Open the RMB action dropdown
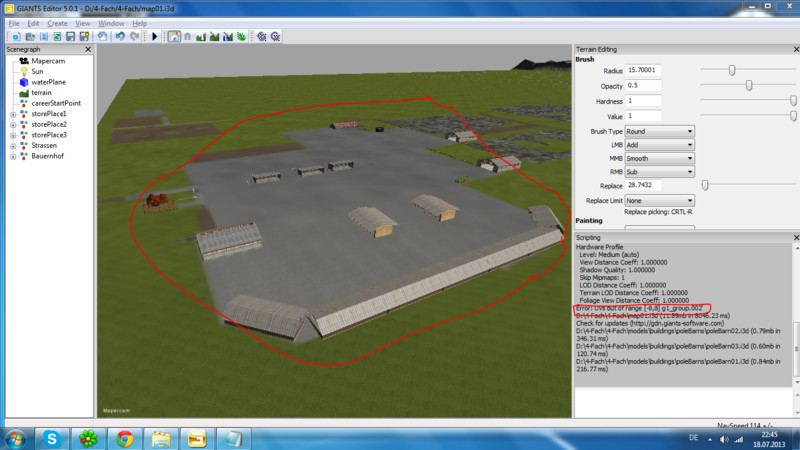This screenshot has width=800, height=450. pyautogui.click(x=659, y=172)
